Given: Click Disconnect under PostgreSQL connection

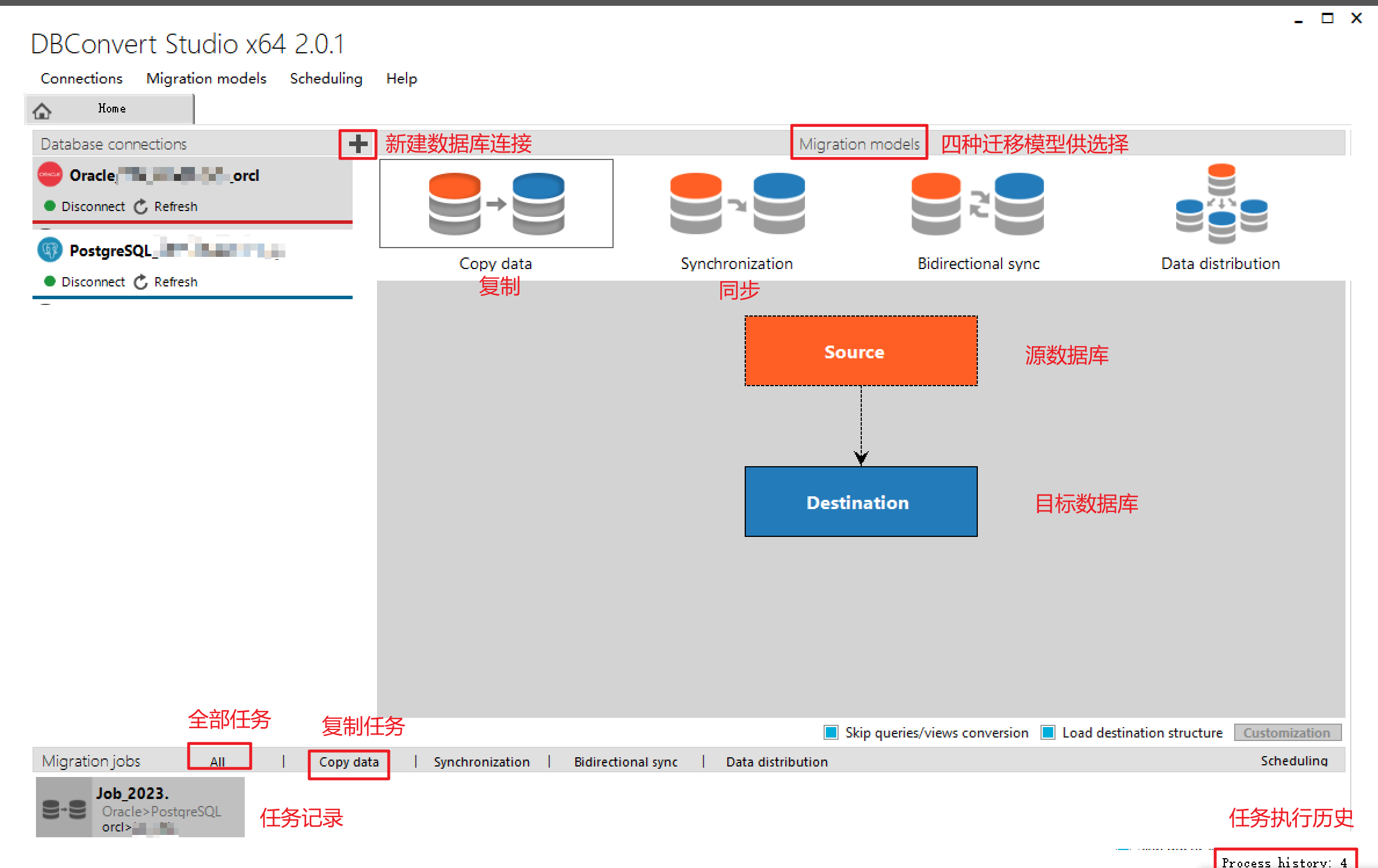Looking at the screenshot, I should [x=93, y=282].
